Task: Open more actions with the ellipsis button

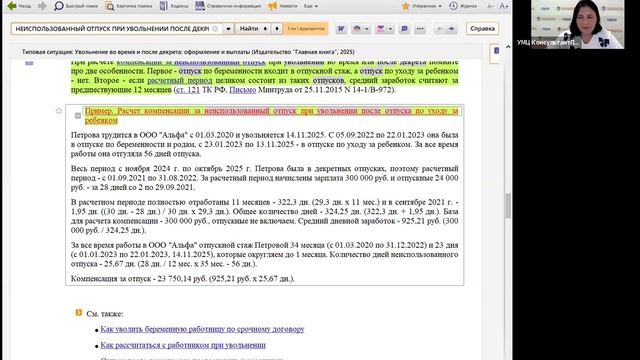Action: pyautogui.click(x=420, y=29)
